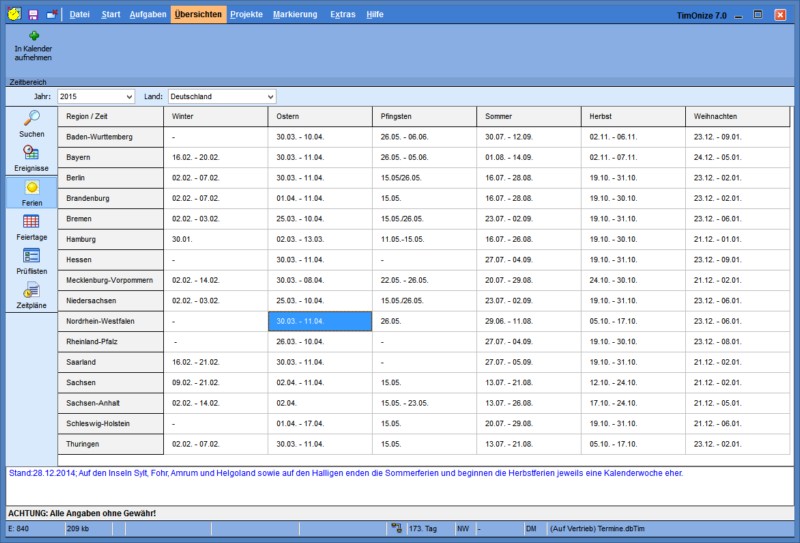Image resolution: width=800 pixels, height=543 pixels.
Task: Click the blue Stand:28.12.2014 note text
Action: [x=346, y=473]
